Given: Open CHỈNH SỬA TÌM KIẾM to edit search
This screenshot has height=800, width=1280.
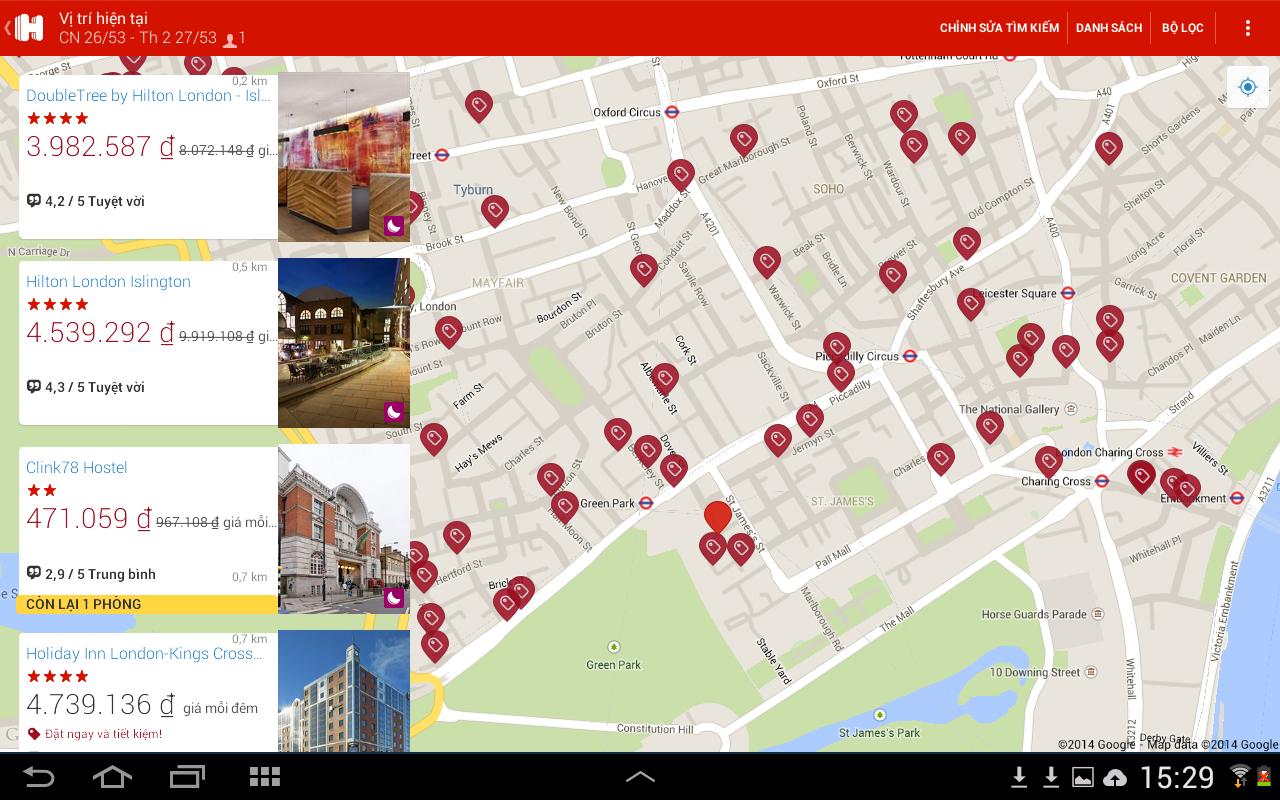Looking at the screenshot, I should [x=999, y=28].
